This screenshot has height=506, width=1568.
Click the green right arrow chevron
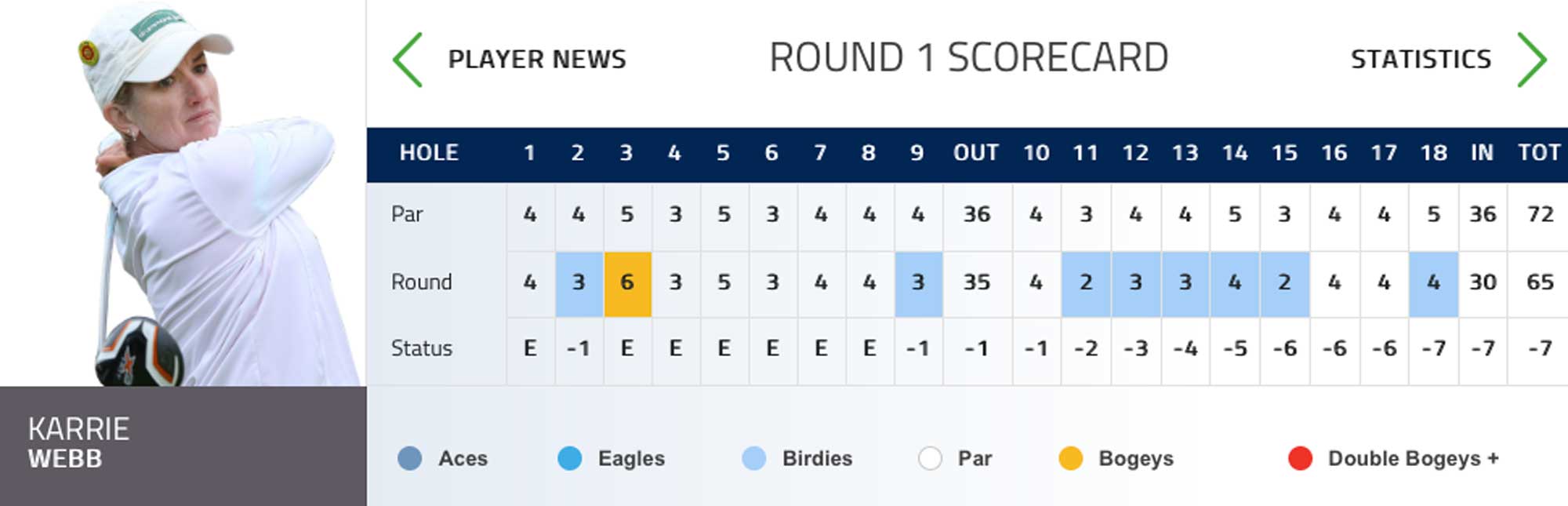[1531, 60]
